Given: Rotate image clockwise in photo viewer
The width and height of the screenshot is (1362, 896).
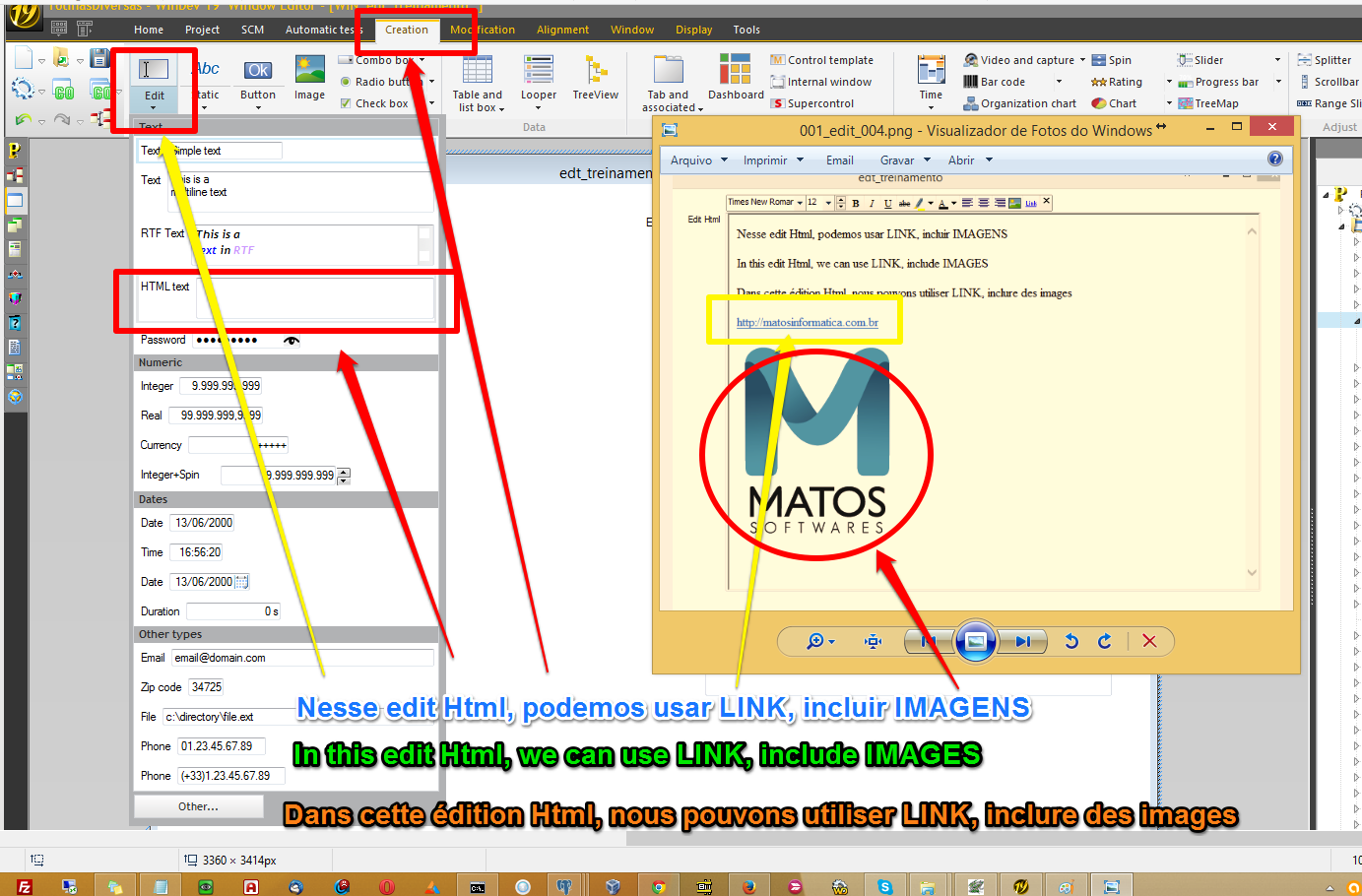Looking at the screenshot, I should pos(1105,641).
